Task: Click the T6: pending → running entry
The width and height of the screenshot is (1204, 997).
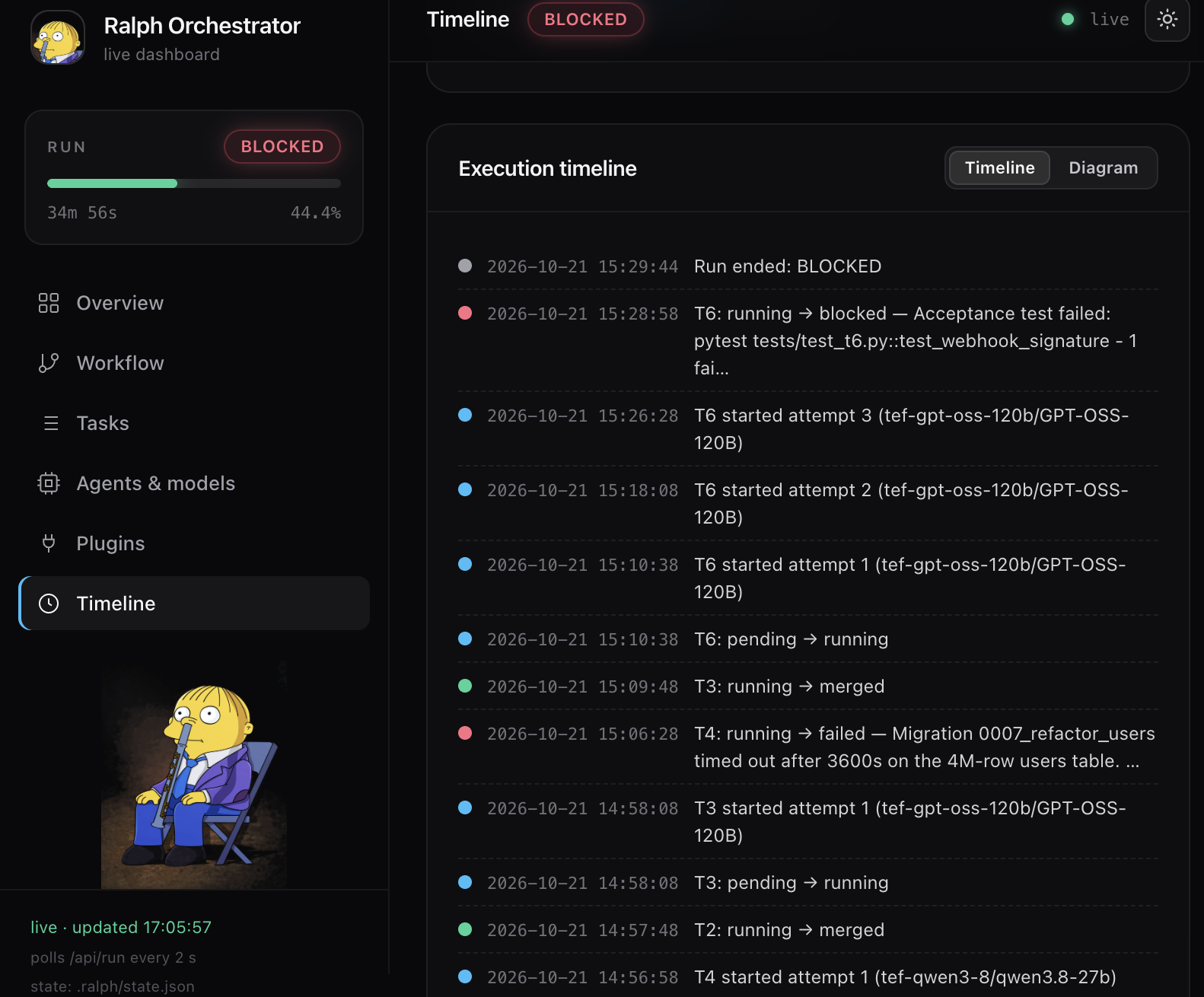Action: [808, 639]
